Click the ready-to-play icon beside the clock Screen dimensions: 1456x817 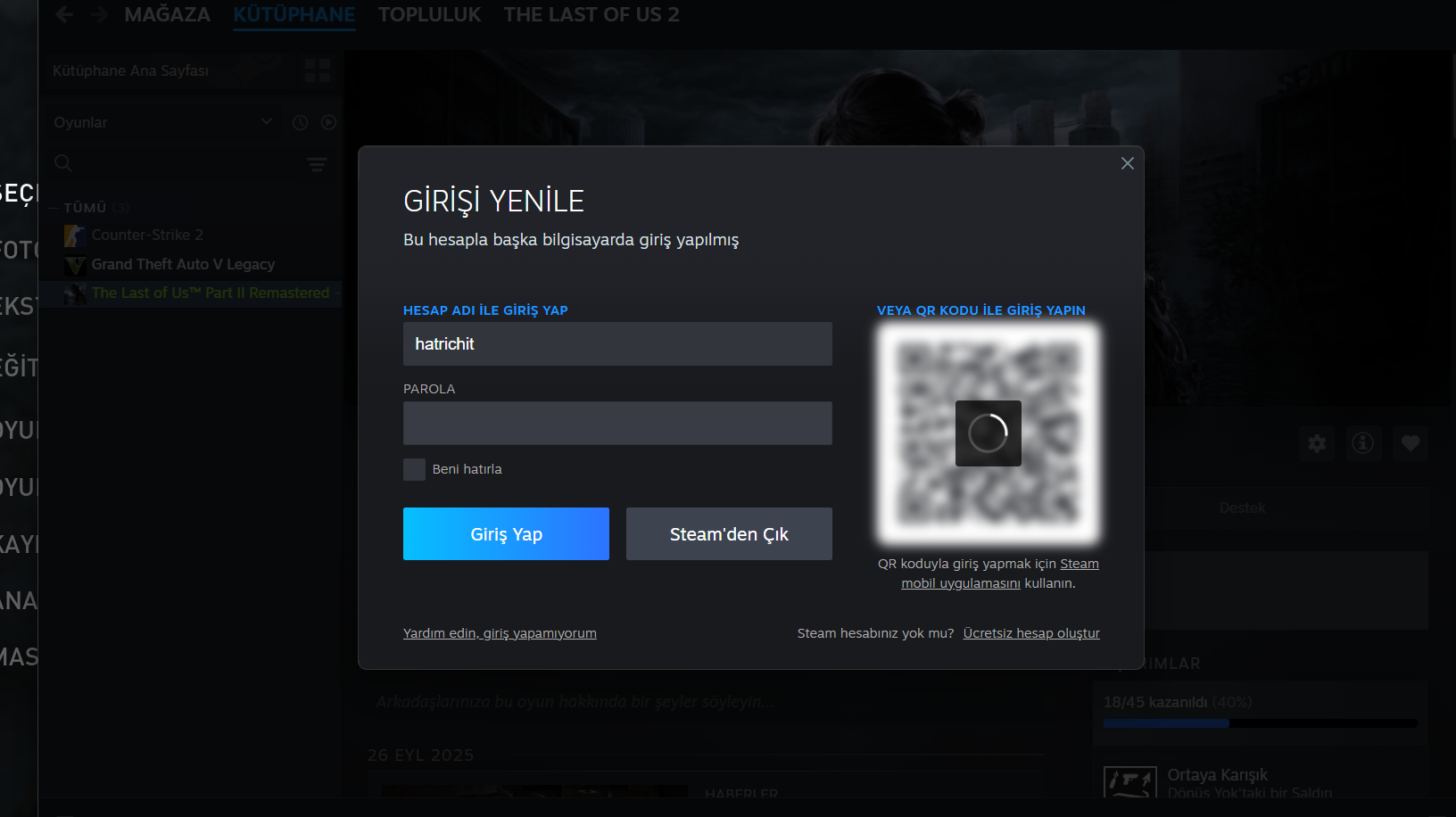(329, 122)
